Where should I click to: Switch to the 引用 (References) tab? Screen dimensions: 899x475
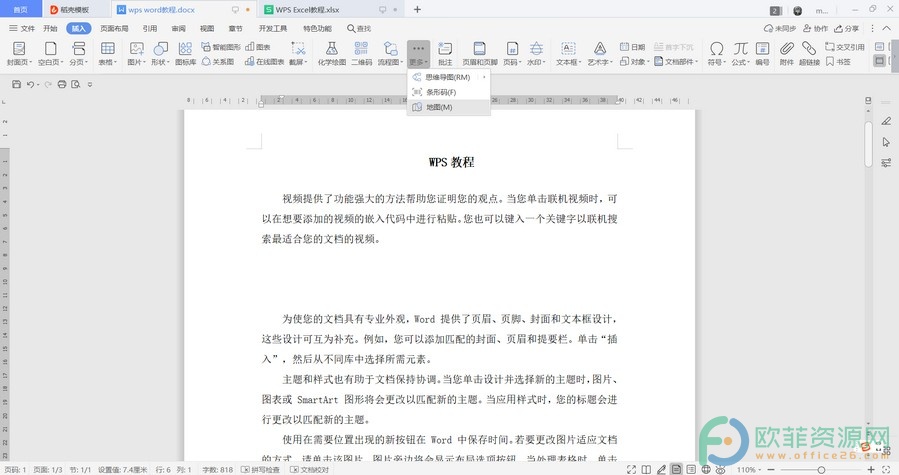[x=150, y=28]
